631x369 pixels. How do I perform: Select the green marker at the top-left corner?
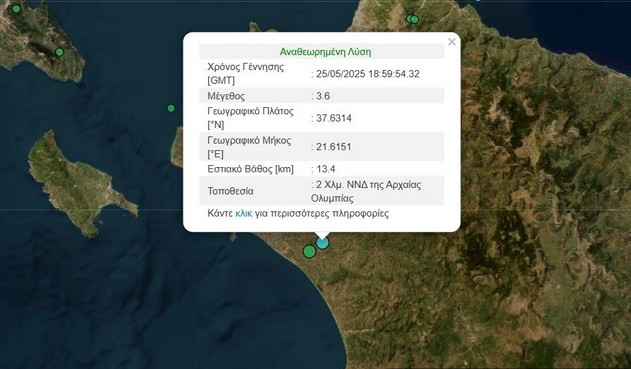coord(16,9)
